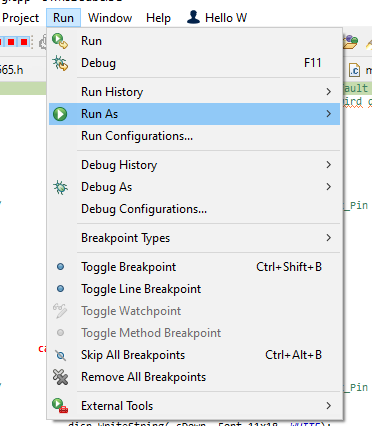Click the user profile icon before Hello W

click(193, 17)
